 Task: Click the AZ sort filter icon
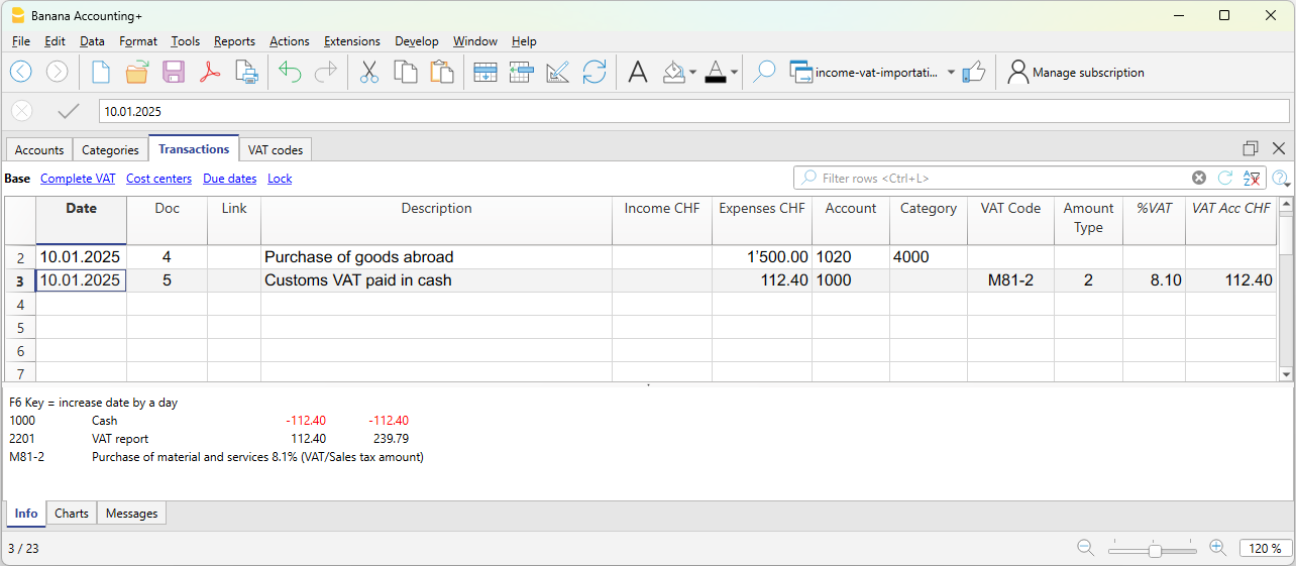(x=1251, y=178)
